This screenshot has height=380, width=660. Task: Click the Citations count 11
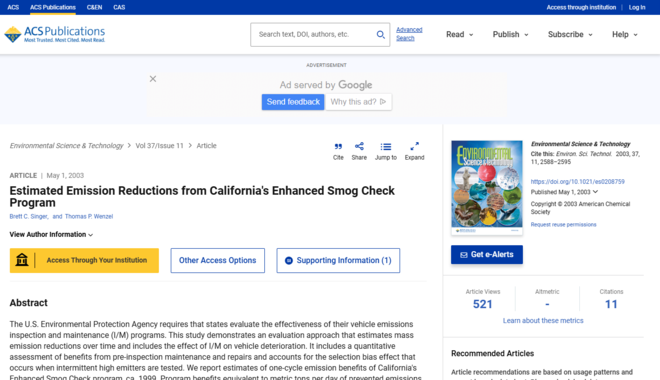tap(611, 304)
